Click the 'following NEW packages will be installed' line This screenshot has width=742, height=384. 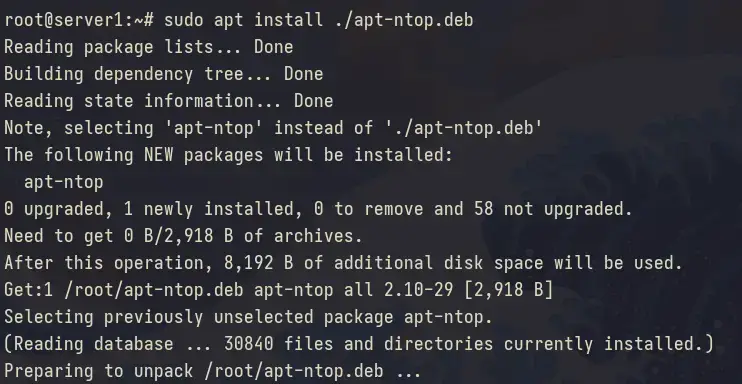tap(229, 155)
